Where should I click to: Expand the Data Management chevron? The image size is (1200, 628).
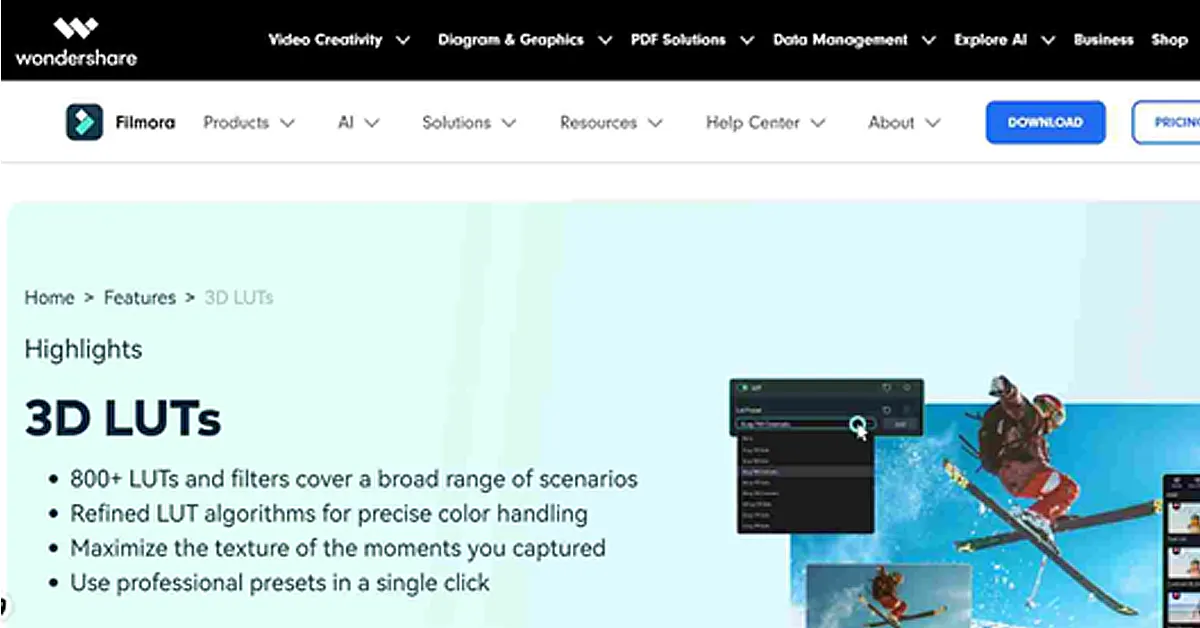(929, 41)
